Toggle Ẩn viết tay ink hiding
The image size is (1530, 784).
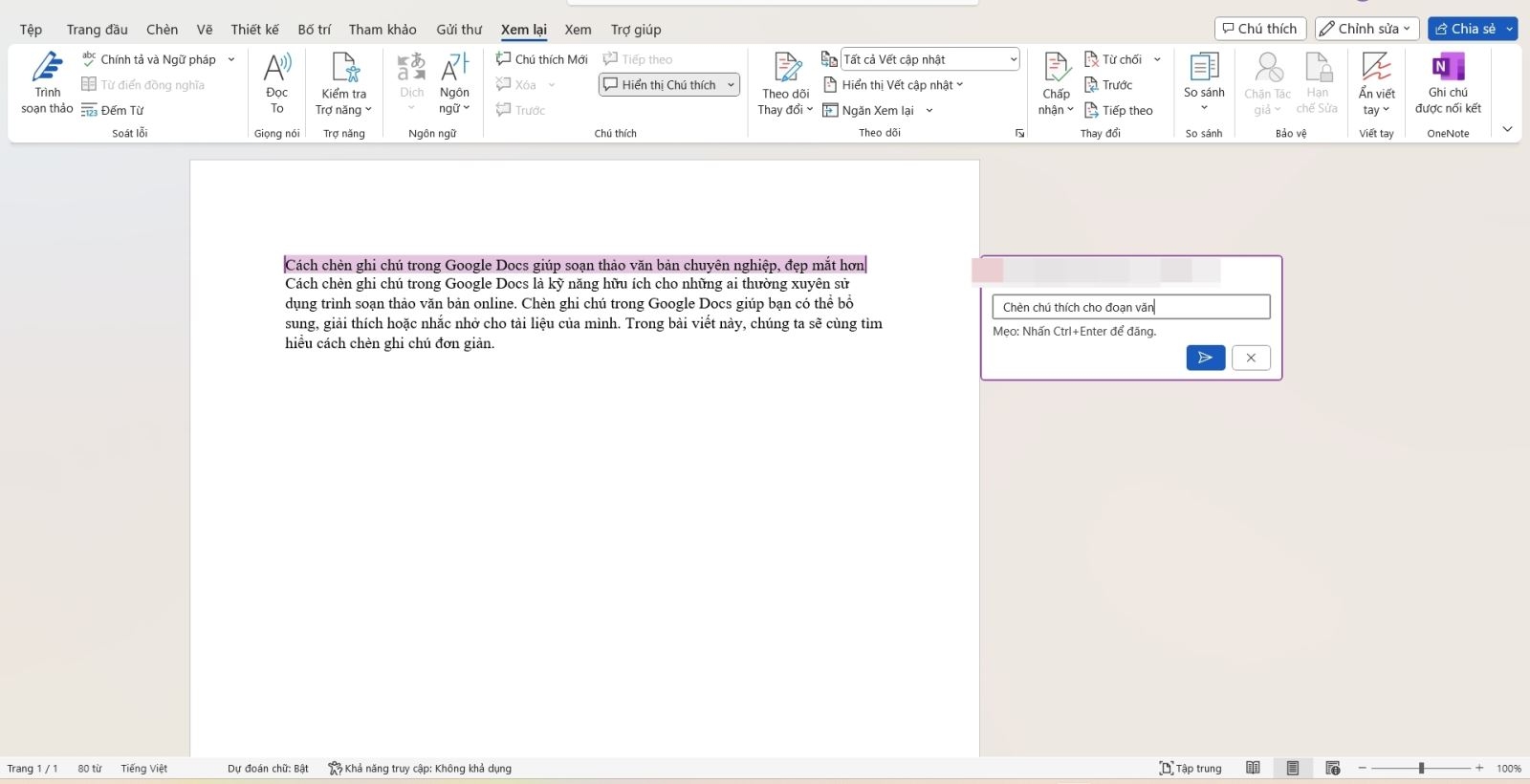click(x=1376, y=83)
